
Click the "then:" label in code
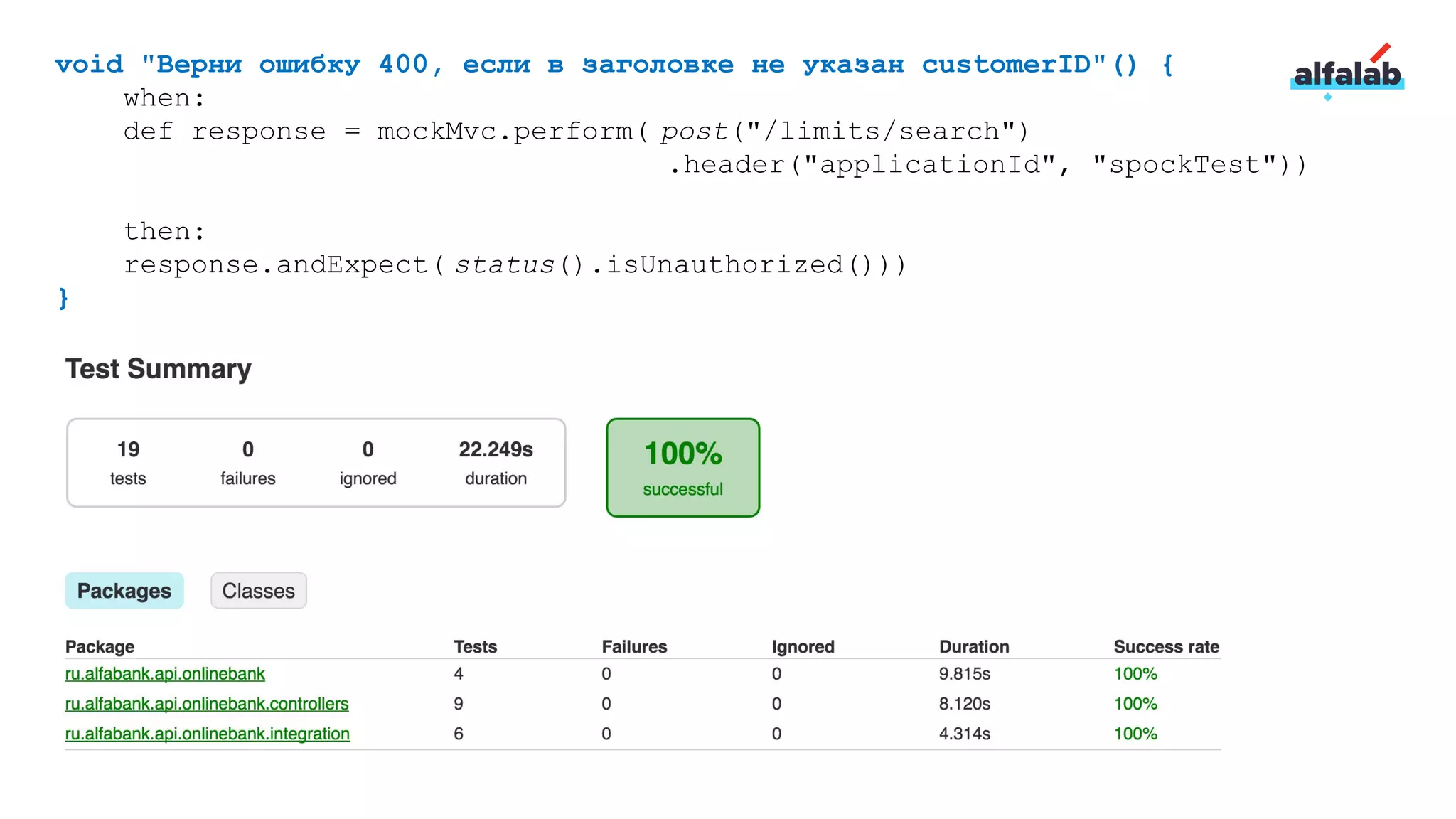pos(164,231)
